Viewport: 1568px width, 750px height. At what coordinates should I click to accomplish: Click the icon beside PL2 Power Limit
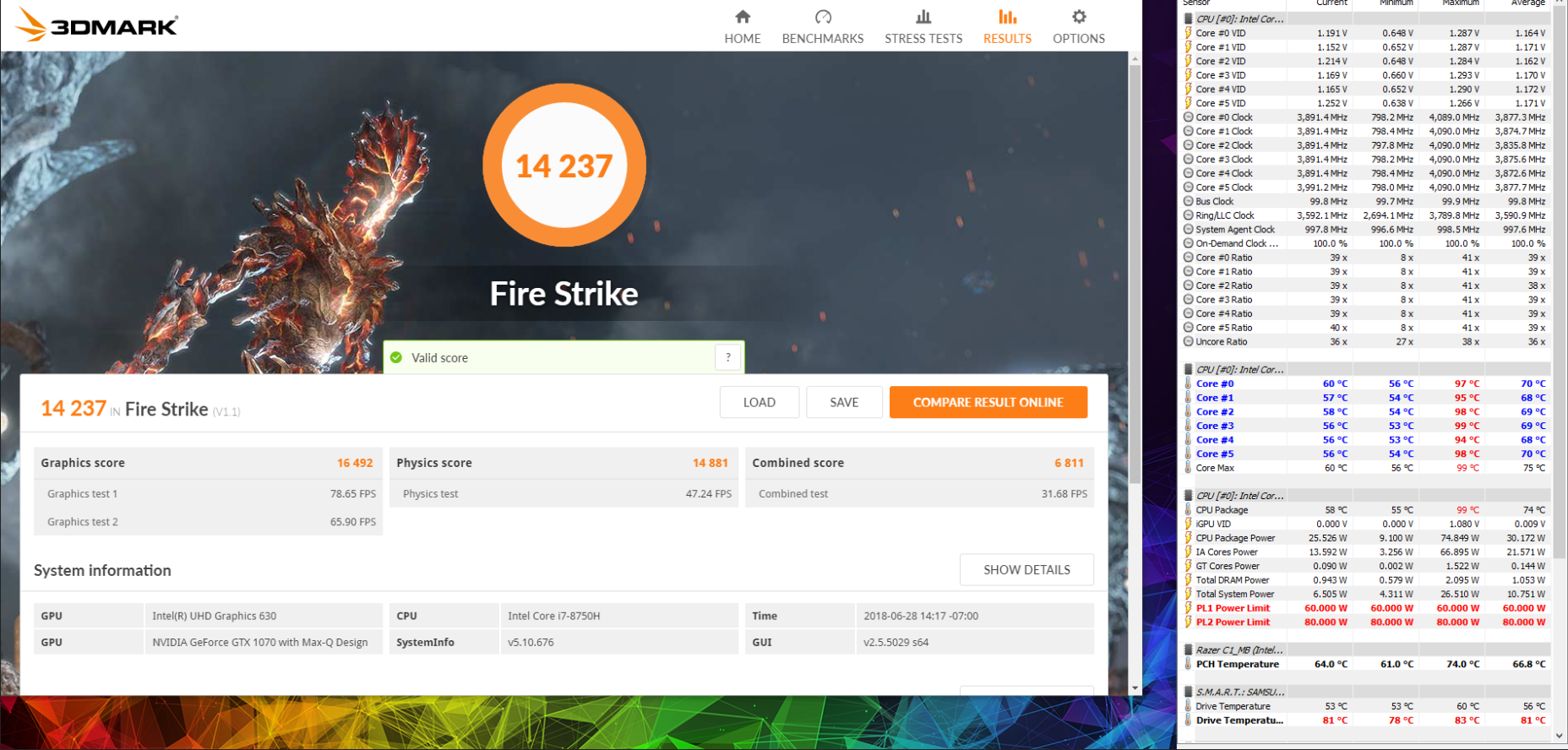(1189, 622)
